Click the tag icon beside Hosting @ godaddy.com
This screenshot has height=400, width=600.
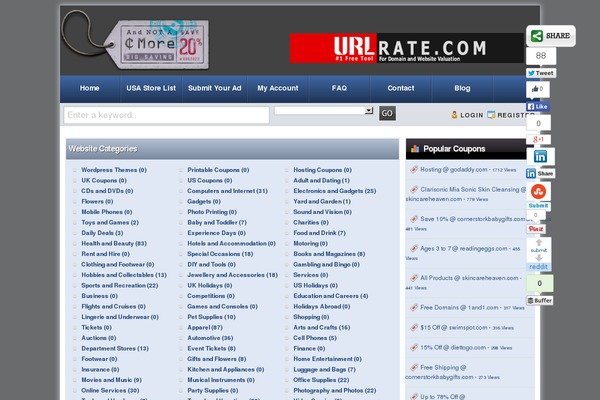[414, 169]
